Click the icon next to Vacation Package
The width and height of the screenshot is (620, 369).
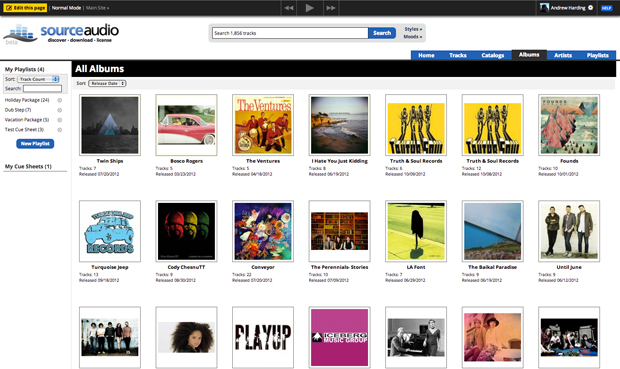tap(60, 120)
